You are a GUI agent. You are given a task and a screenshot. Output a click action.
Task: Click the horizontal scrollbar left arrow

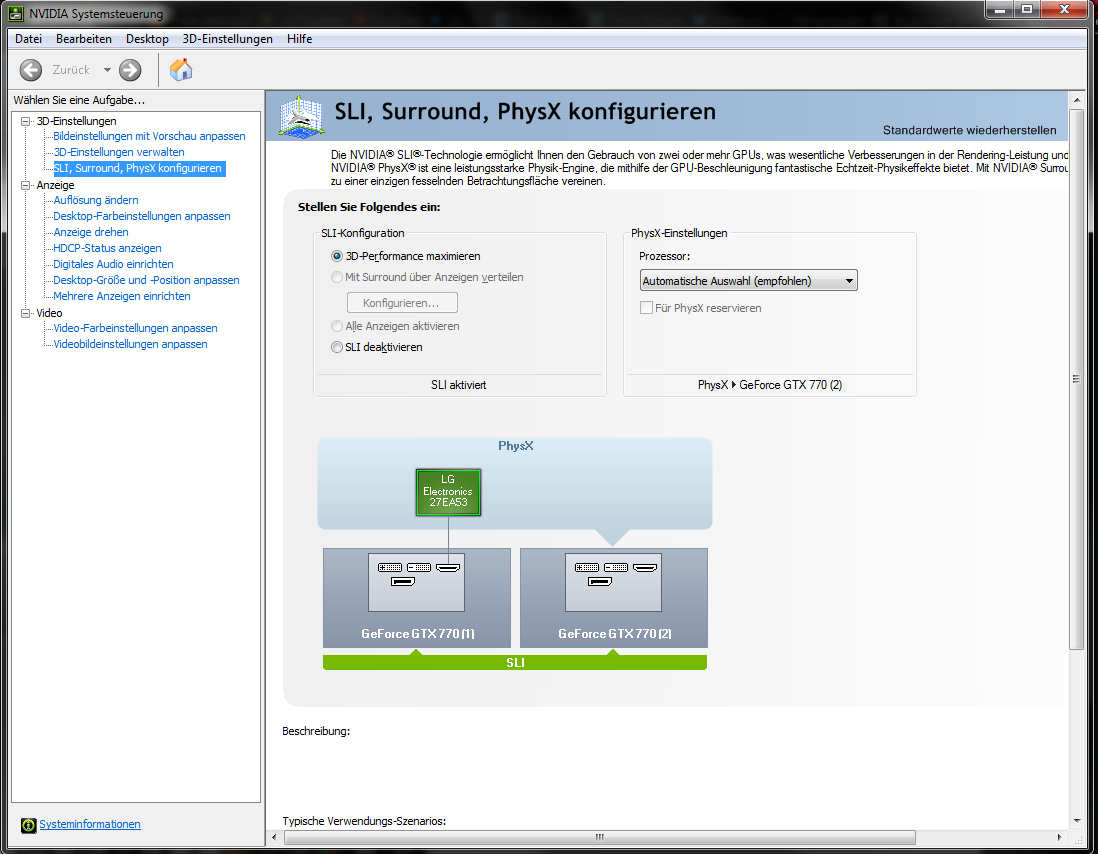click(274, 837)
